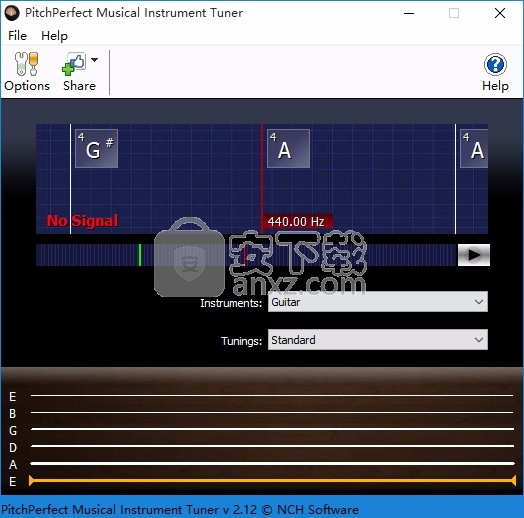The width and height of the screenshot is (524, 518).
Task: Click the Help question mark icon
Action: point(495,64)
